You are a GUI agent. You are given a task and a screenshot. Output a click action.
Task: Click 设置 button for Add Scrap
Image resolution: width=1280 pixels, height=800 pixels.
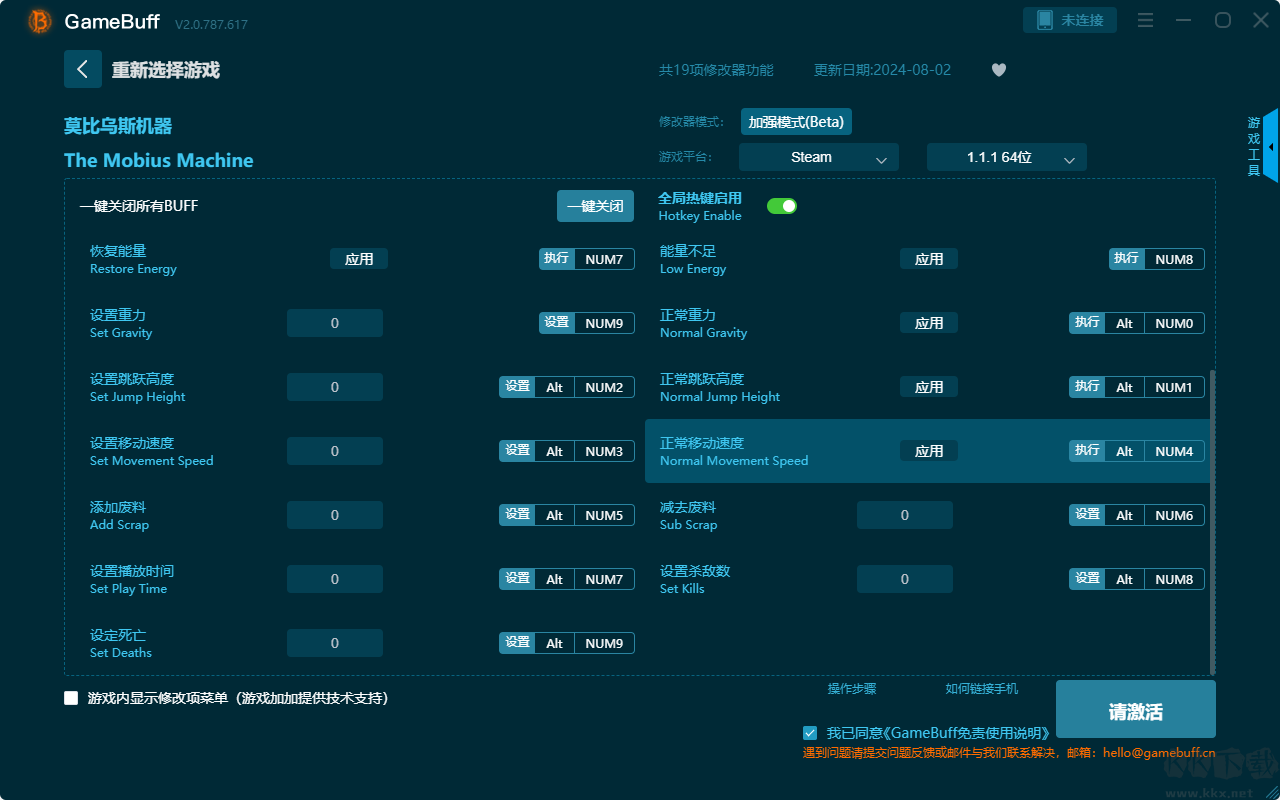[517, 515]
